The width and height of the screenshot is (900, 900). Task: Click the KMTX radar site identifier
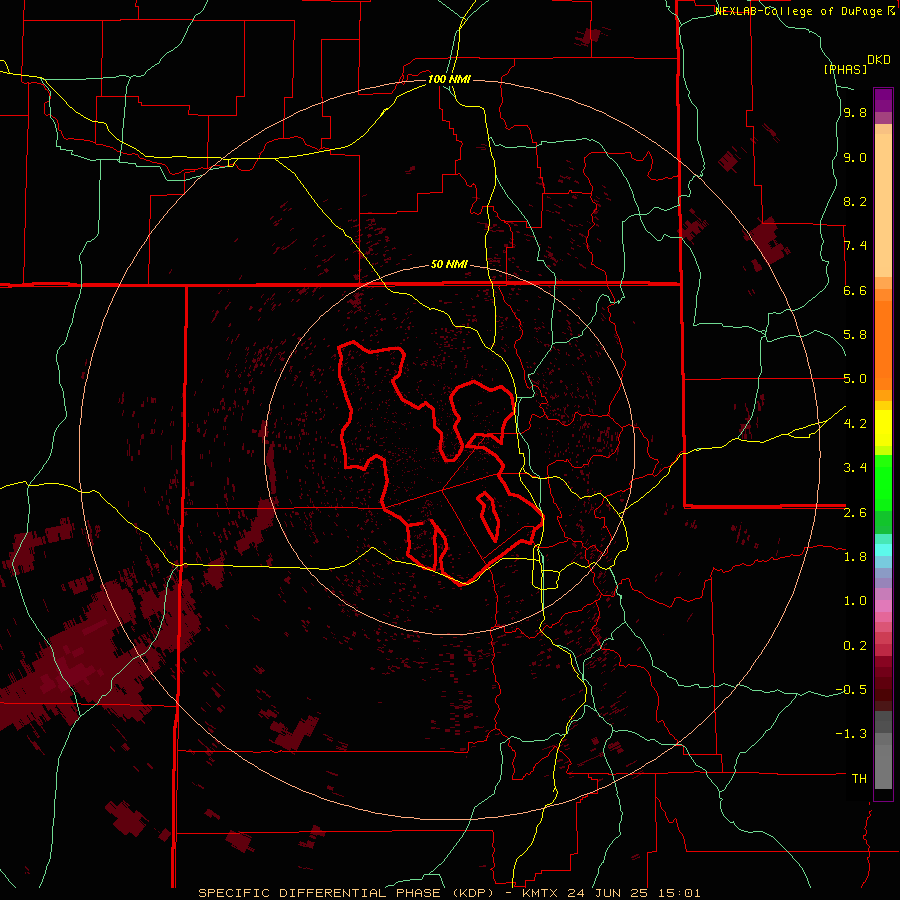point(542,893)
